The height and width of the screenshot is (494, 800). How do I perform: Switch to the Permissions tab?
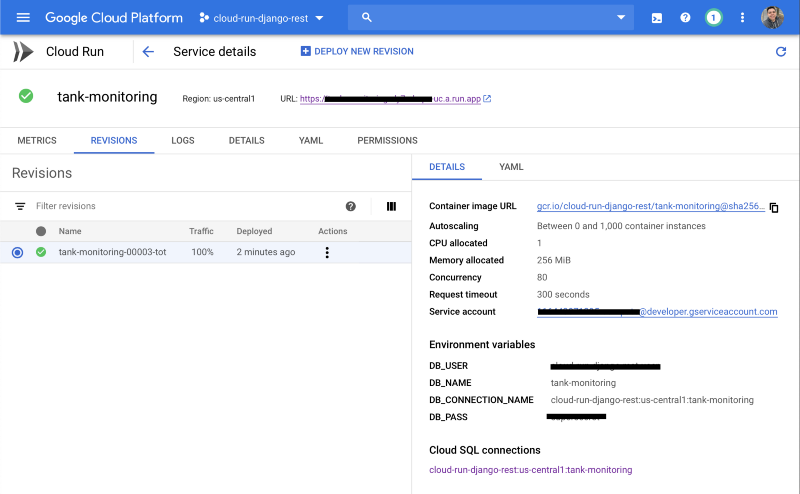point(387,140)
